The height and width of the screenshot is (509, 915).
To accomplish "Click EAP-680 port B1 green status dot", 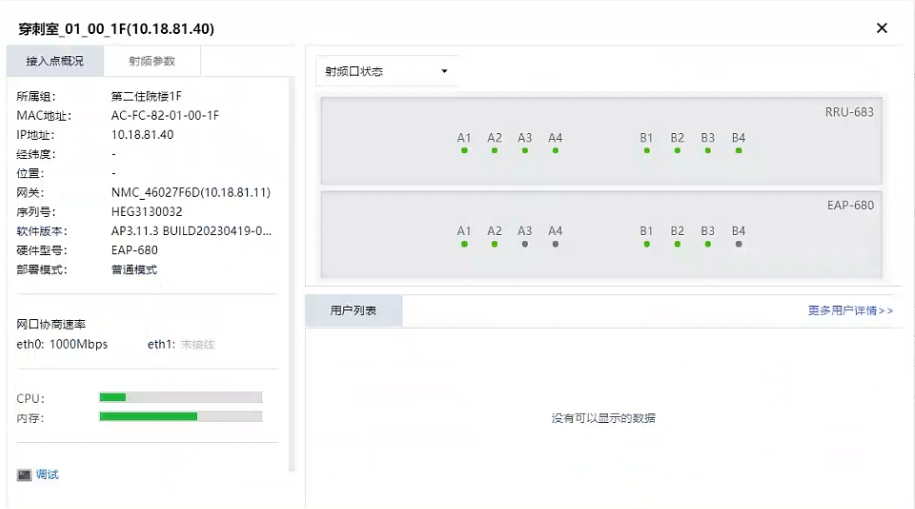I will coord(647,244).
